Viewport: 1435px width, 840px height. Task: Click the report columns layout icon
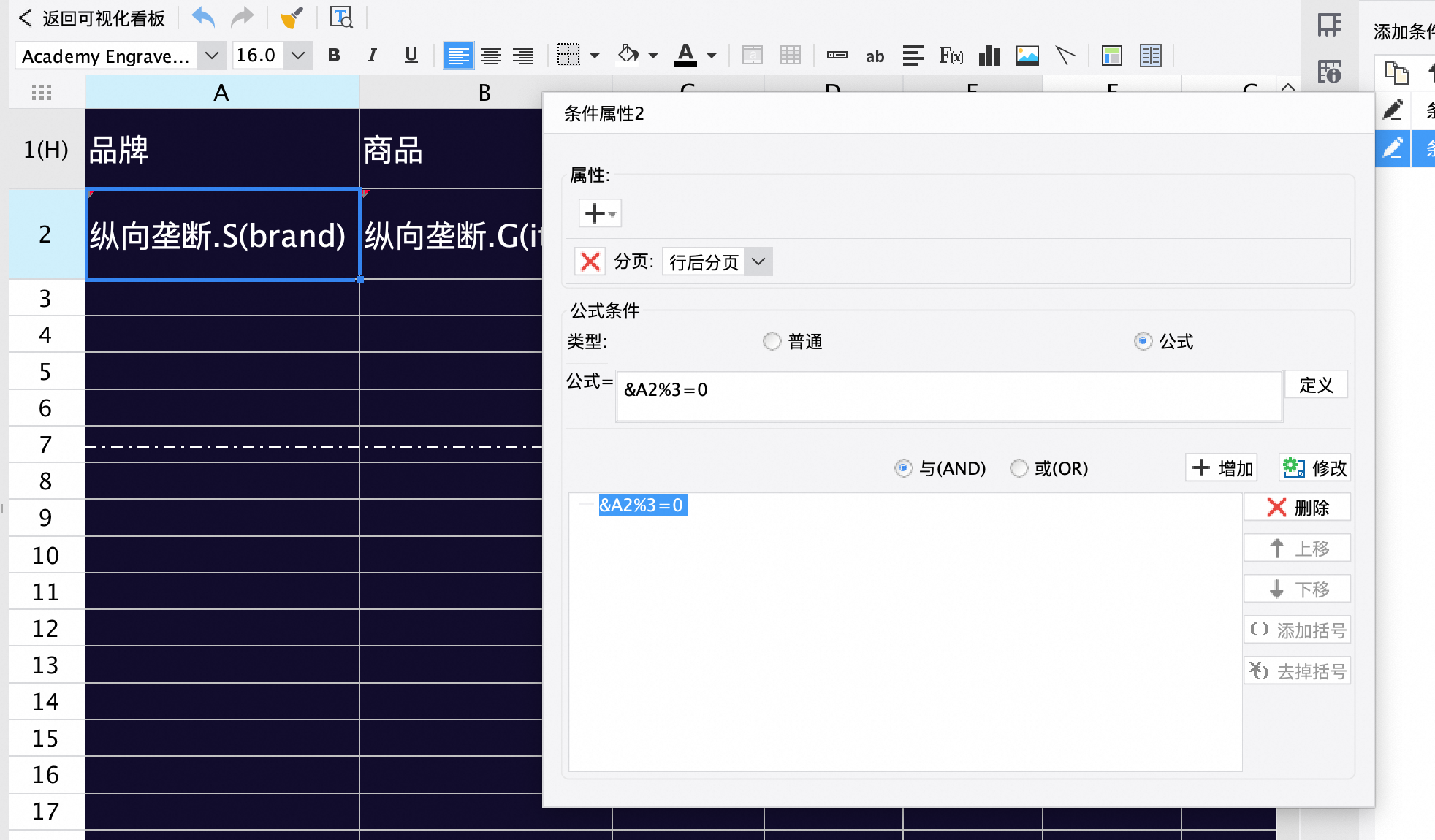1151,56
